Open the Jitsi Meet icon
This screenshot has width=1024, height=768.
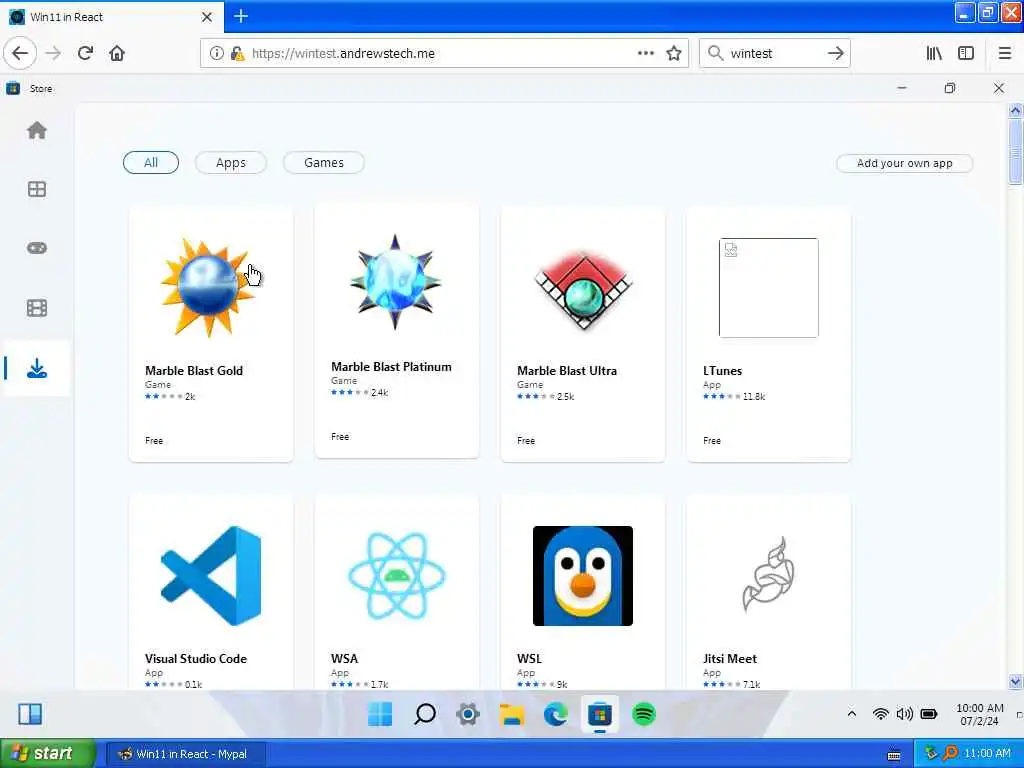click(x=768, y=575)
